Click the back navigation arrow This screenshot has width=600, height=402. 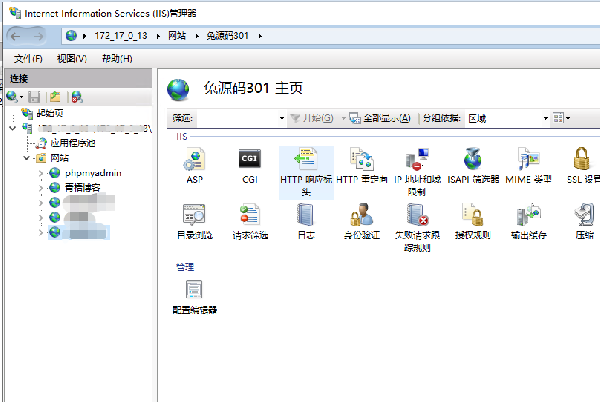click(x=16, y=36)
